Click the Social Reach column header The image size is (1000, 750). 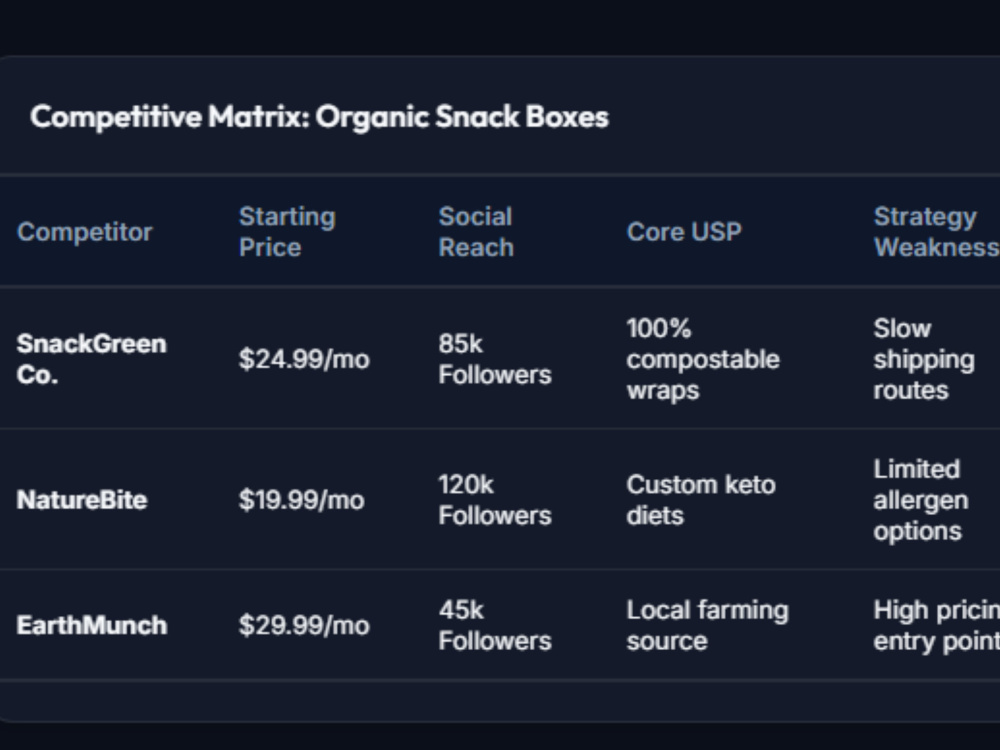[x=476, y=232]
